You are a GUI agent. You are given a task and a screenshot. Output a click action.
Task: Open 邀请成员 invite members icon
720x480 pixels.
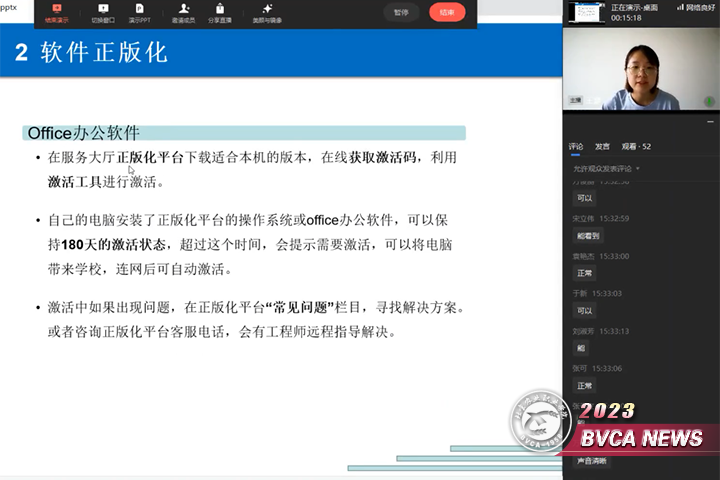tap(183, 12)
